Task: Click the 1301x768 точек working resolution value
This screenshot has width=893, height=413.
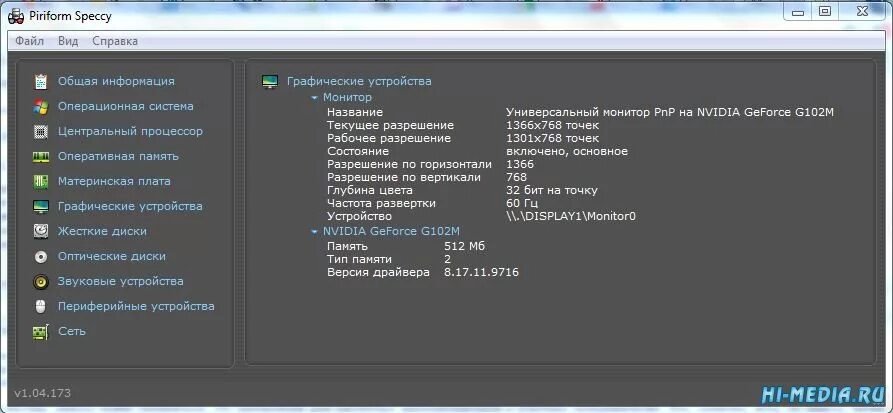Action: [552, 138]
